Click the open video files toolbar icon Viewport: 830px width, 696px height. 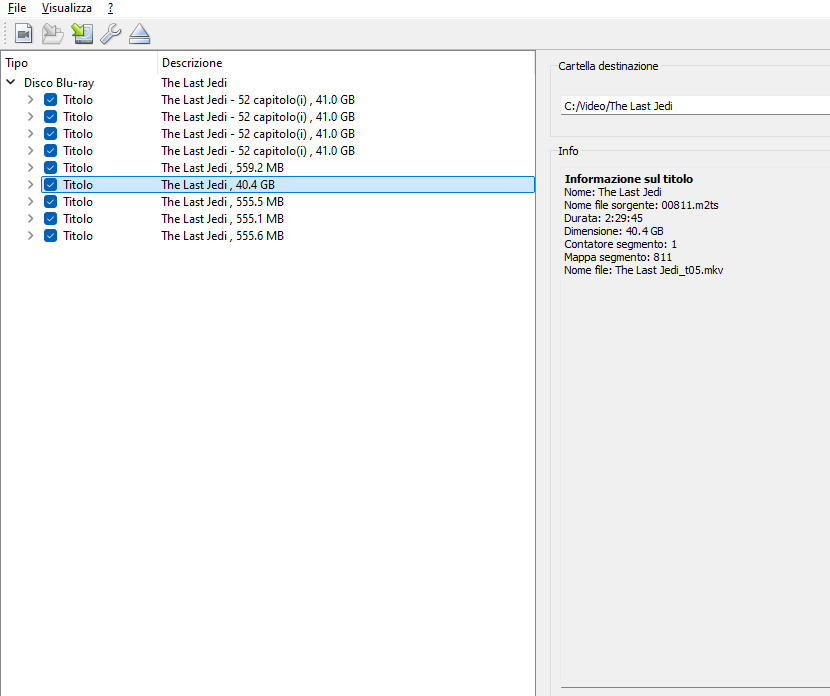coord(23,34)
